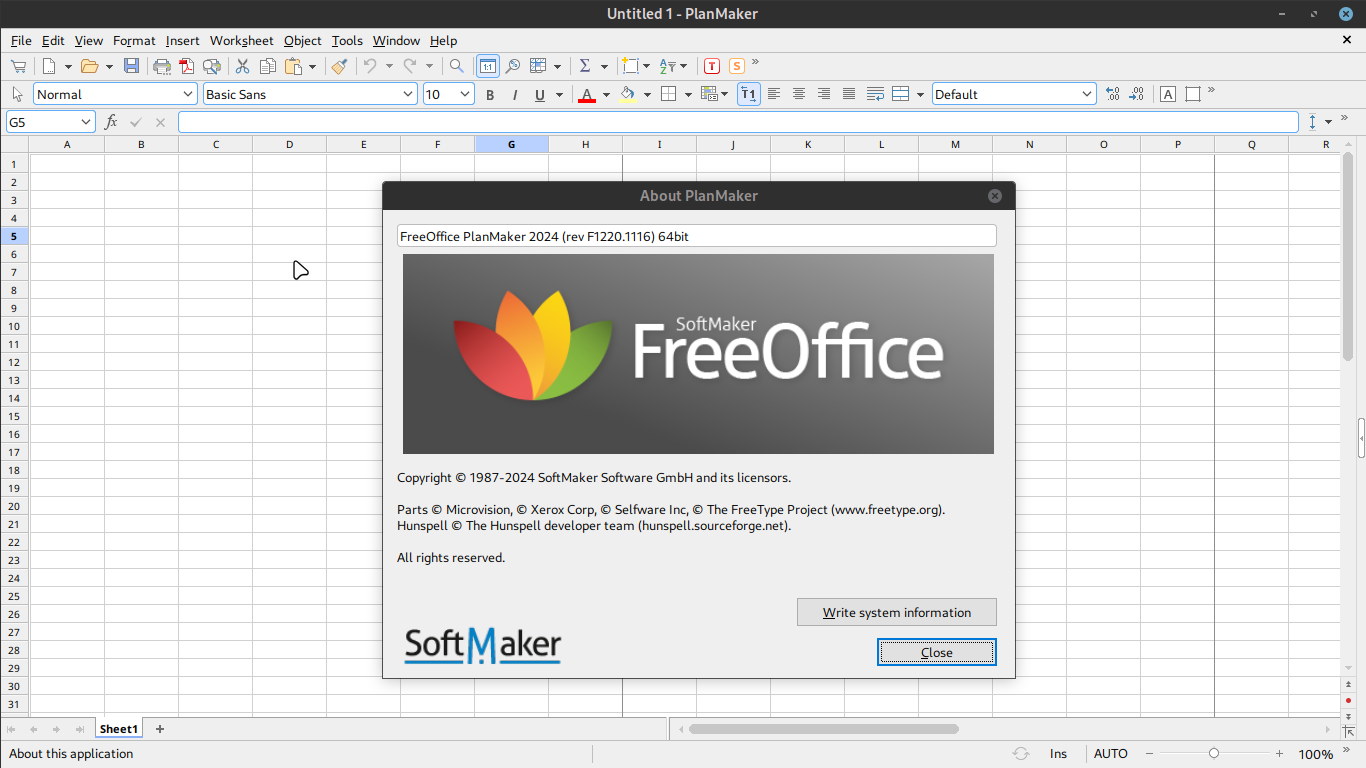Click the red T icon in toolbar
Screen dimensions: 1366x768
click(712, 66)
